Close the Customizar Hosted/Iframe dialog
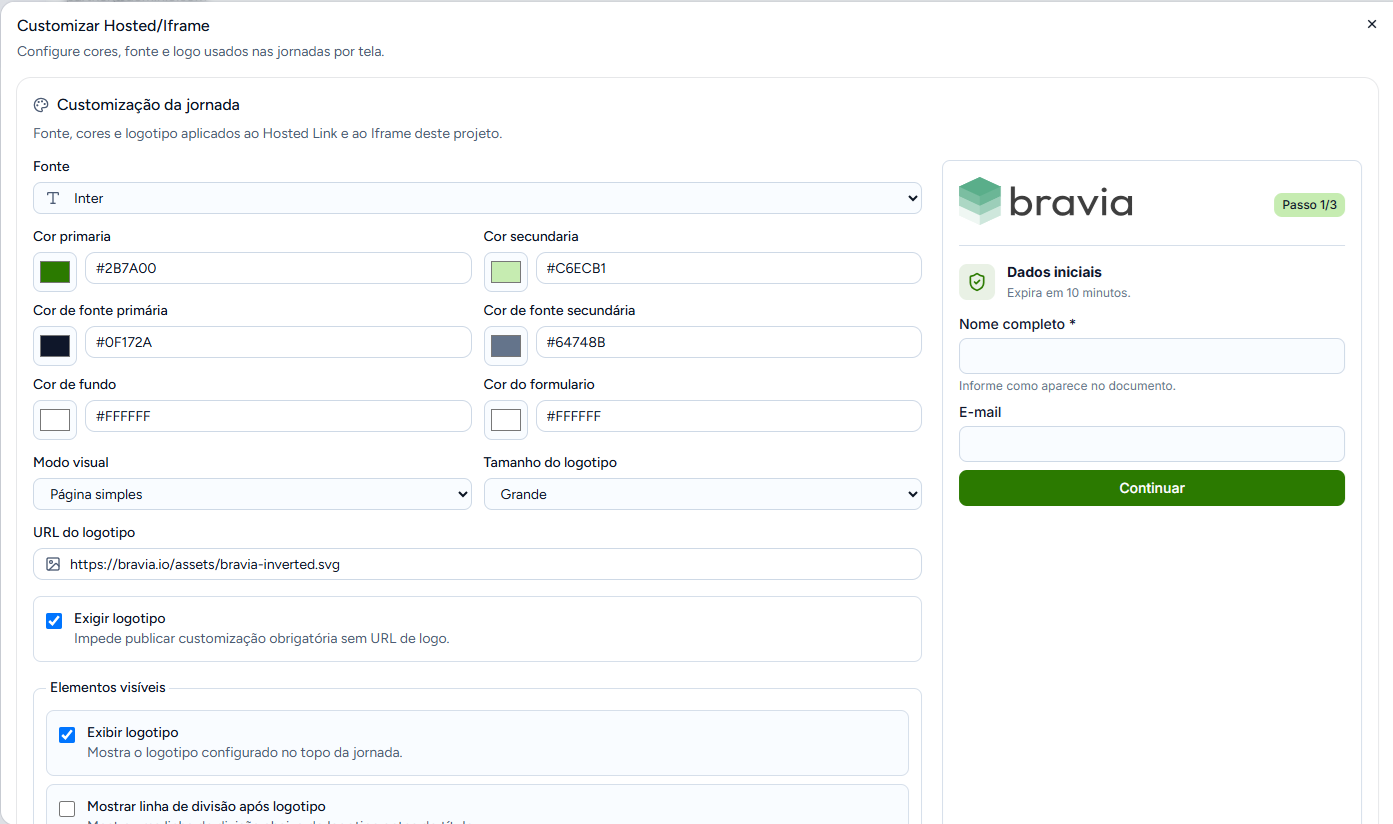Screen dimensions: 1393x824 pos(1371,24)
